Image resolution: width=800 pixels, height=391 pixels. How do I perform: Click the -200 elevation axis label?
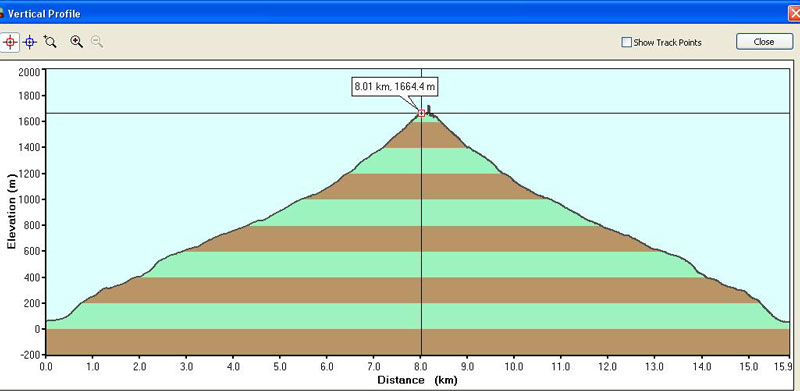click(29, 355)
